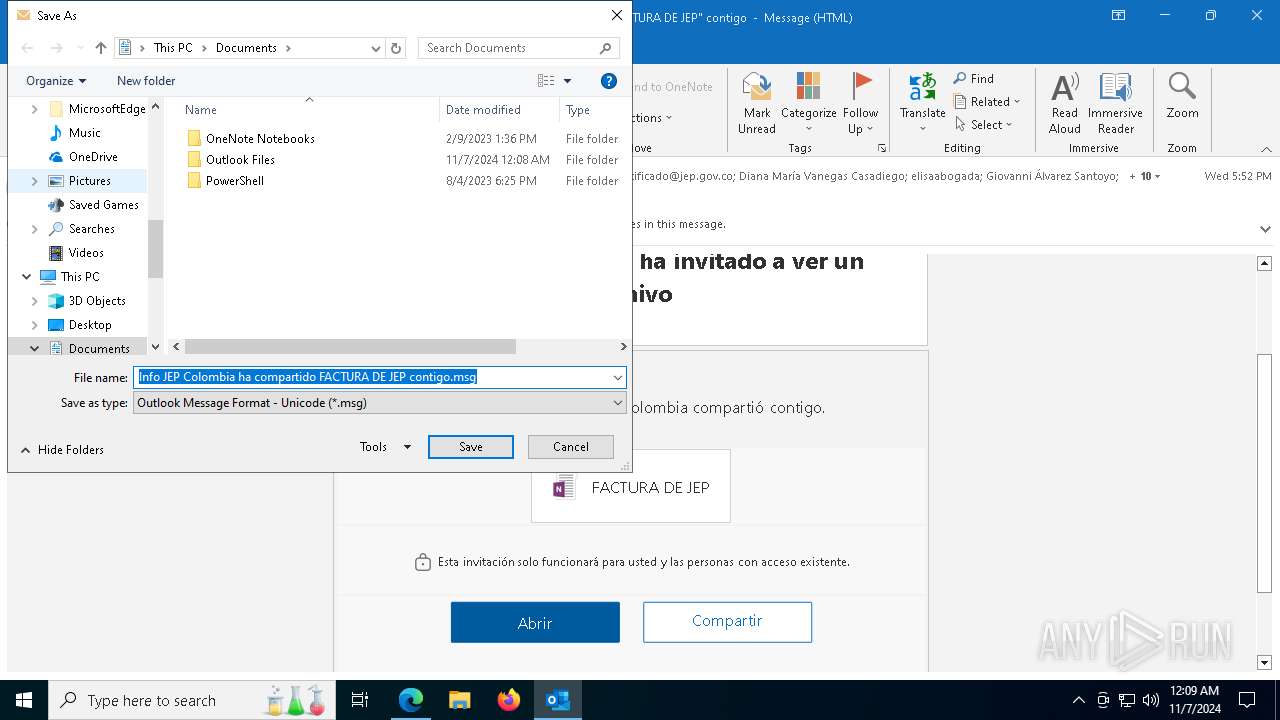Select Saved Games in navigation pane
The height and width of the screenshot is (720, 1280).
click(104, 205)
